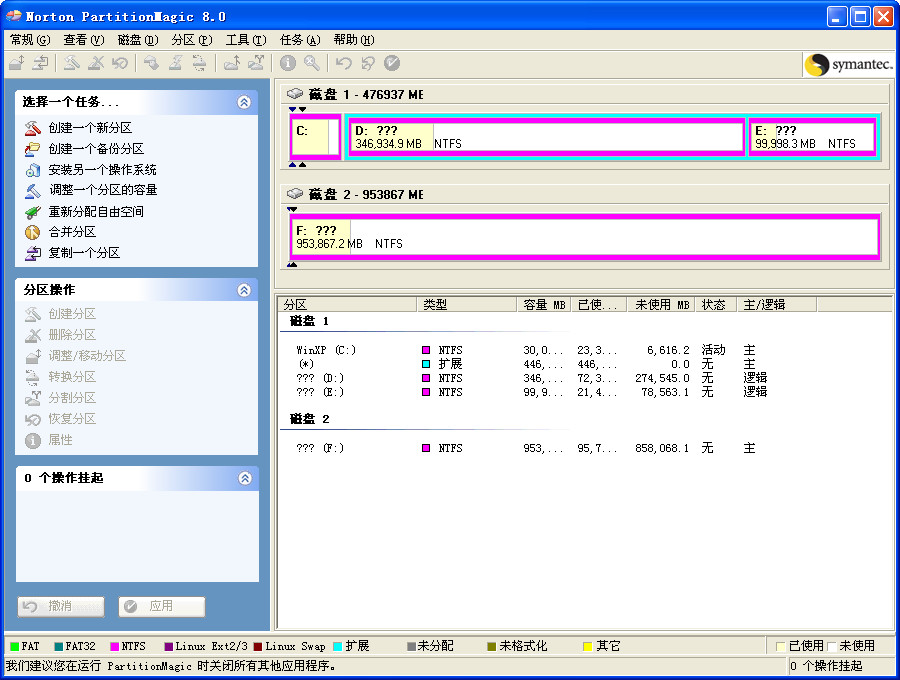Viewport: 900px width, 680px height.
Task: Click the Label partition tag toolbar icon
Action: tap(151, 63)
